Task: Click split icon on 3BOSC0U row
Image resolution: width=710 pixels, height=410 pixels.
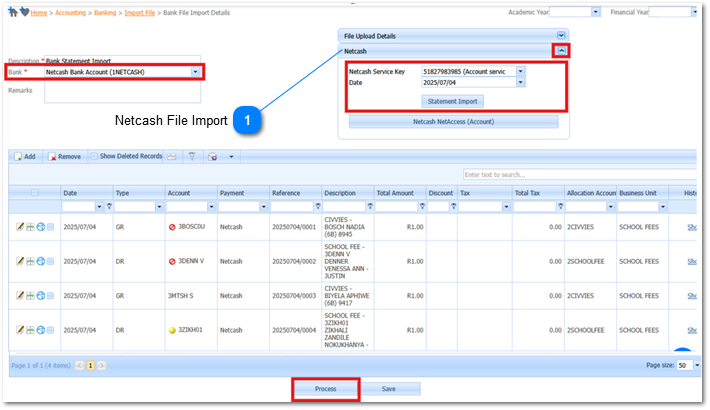Action: [x=30, y=227]
